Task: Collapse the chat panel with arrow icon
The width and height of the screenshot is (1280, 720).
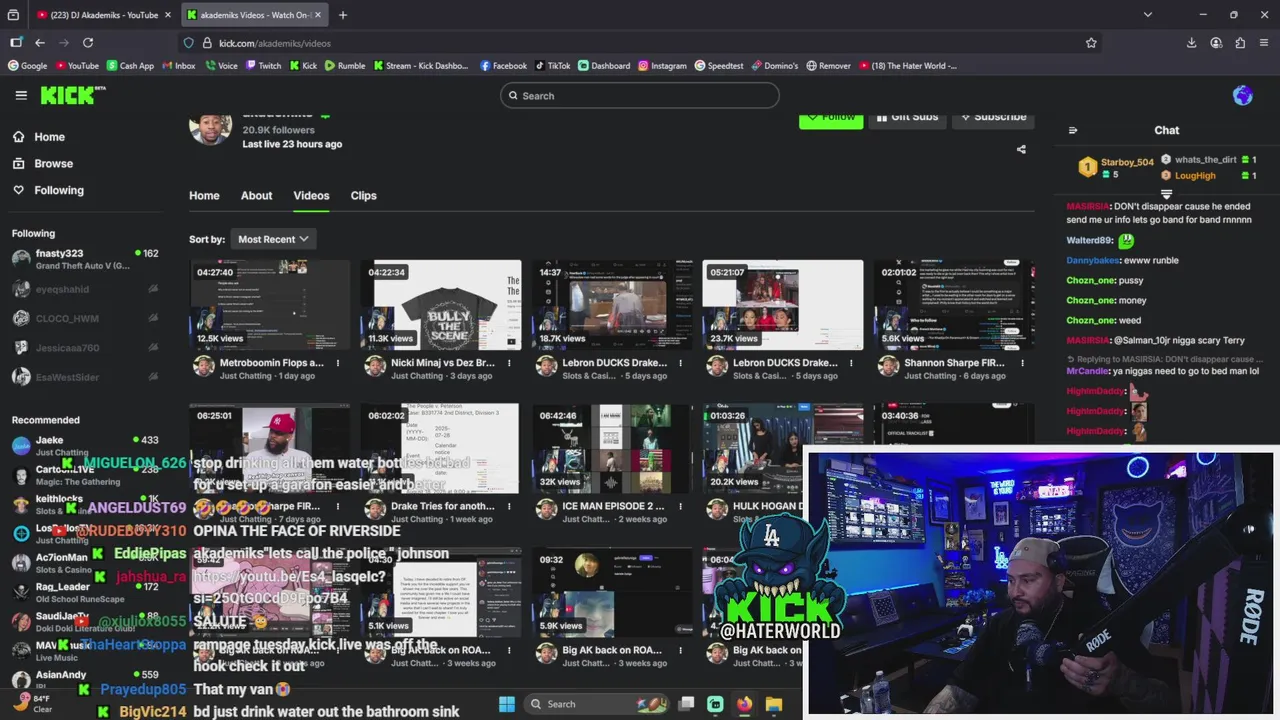Action: coord(1073,130)
